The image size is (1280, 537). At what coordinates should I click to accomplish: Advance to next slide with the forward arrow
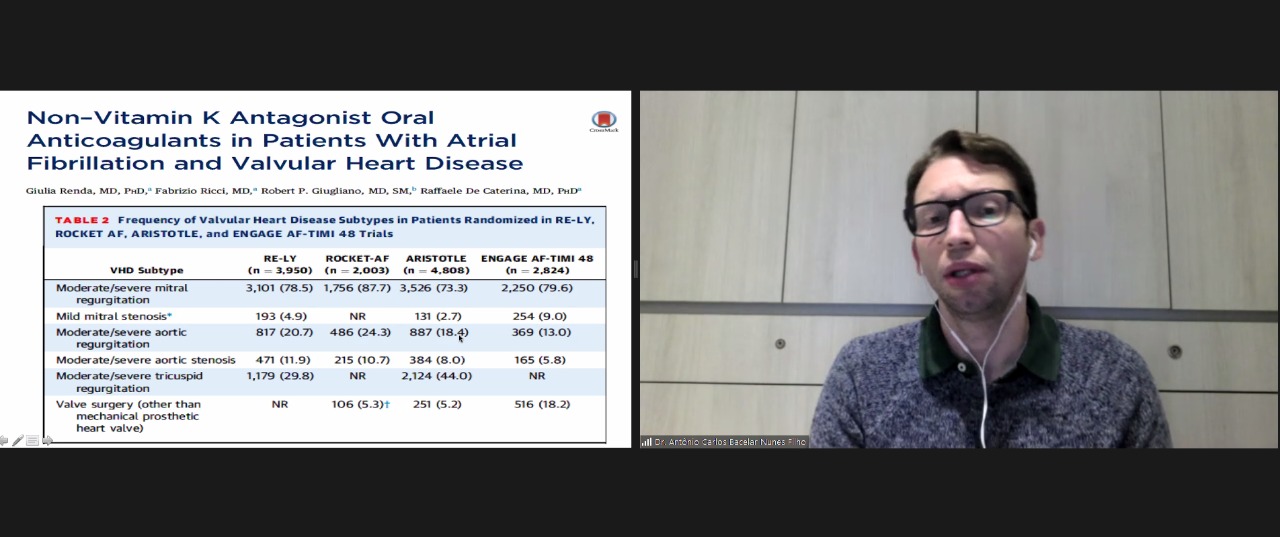tap(47, 440)
